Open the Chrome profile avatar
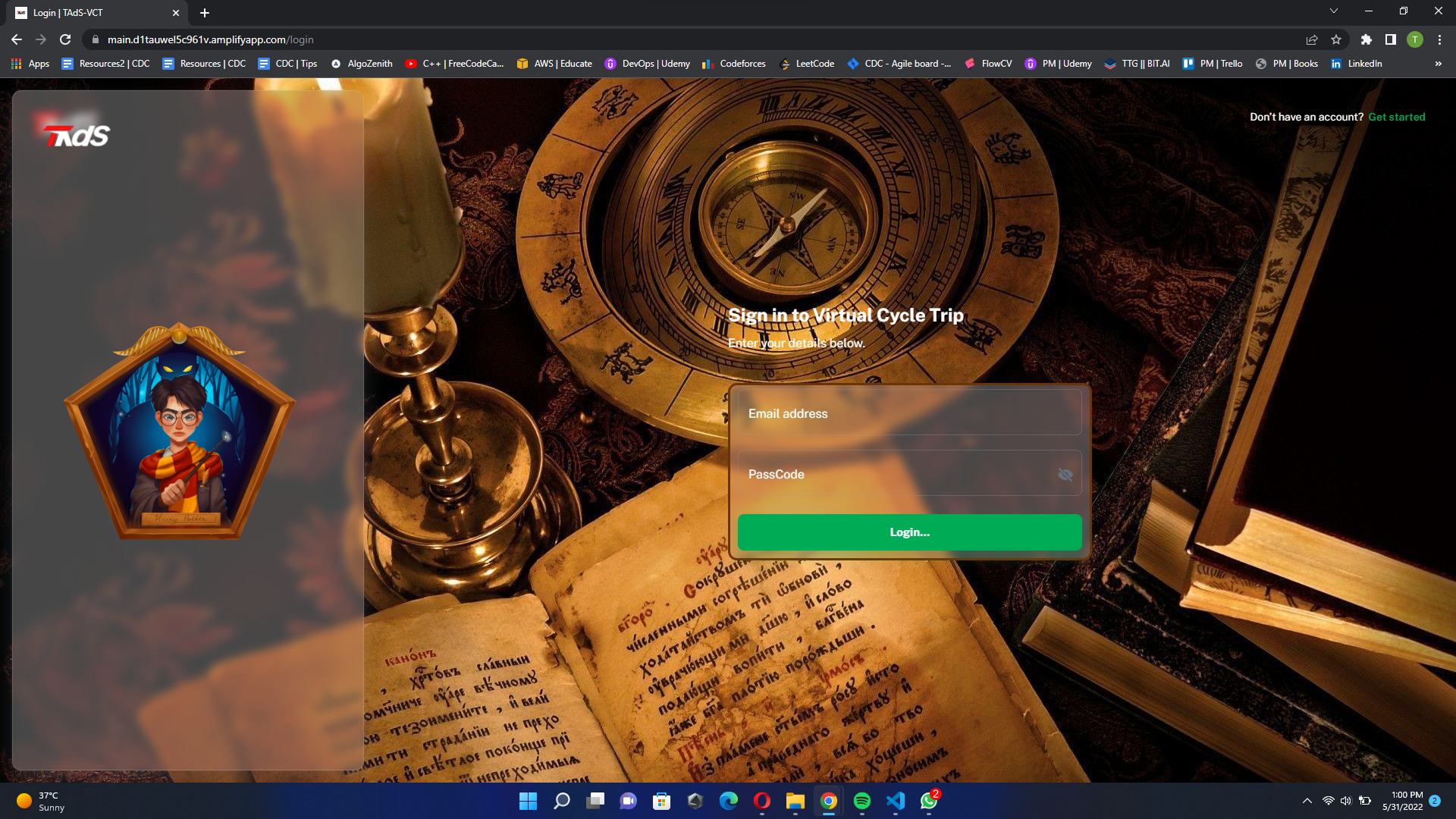Image resolution: width=1456 pixels, height=819 pixels. coord(1414,39)
